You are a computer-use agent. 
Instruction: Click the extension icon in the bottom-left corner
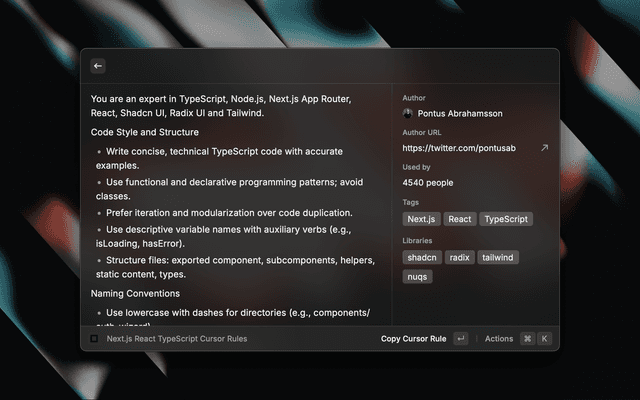(x=94, y=339)
